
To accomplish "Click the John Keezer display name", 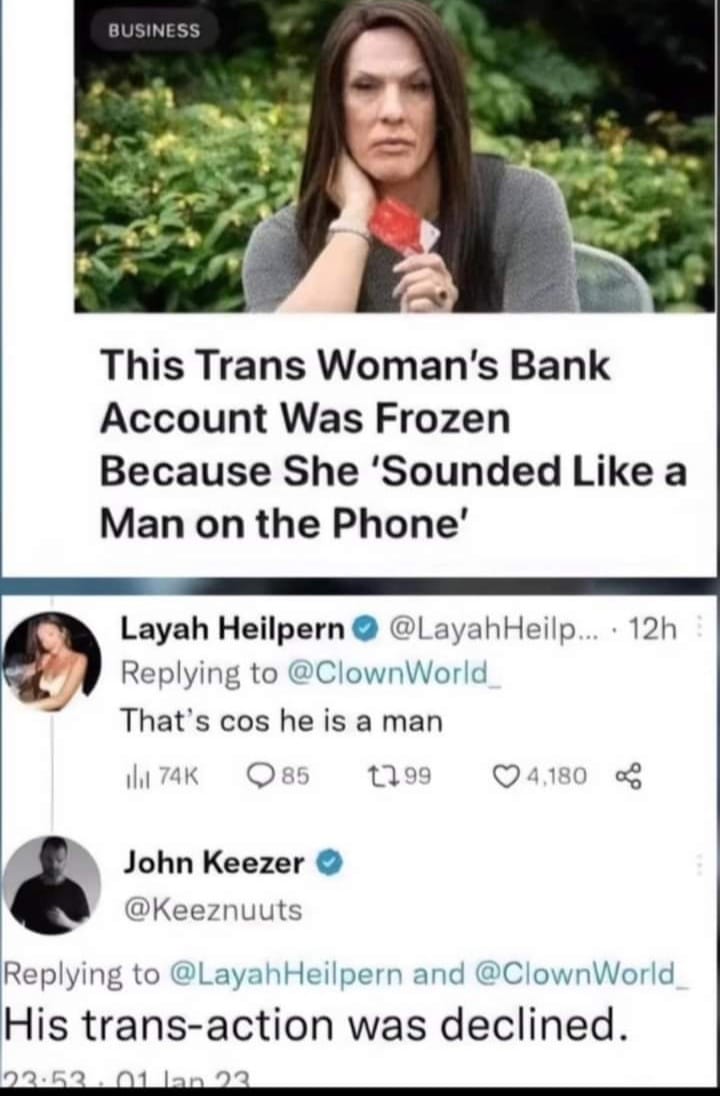I will pos(214,863).
